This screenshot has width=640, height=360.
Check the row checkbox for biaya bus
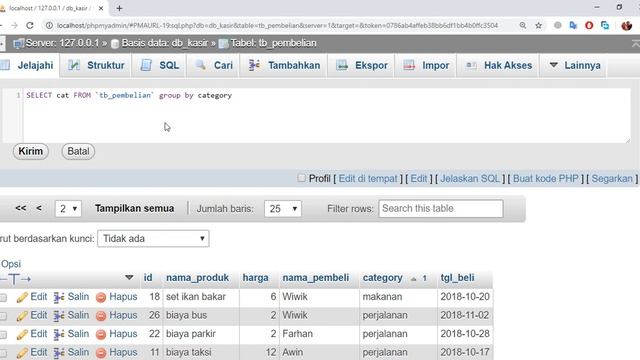3,316
